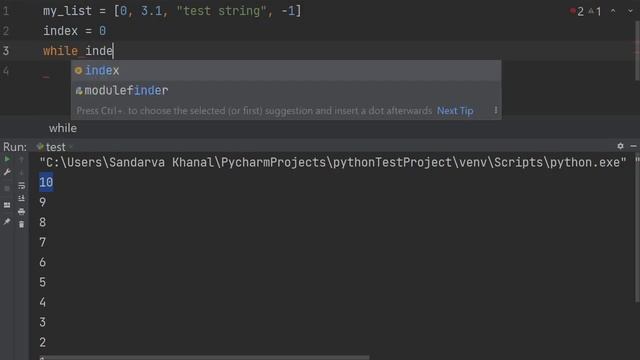This screenshot has width=640, height=360.
Task: Click the output value 6
Action: (x=42, y=262)
